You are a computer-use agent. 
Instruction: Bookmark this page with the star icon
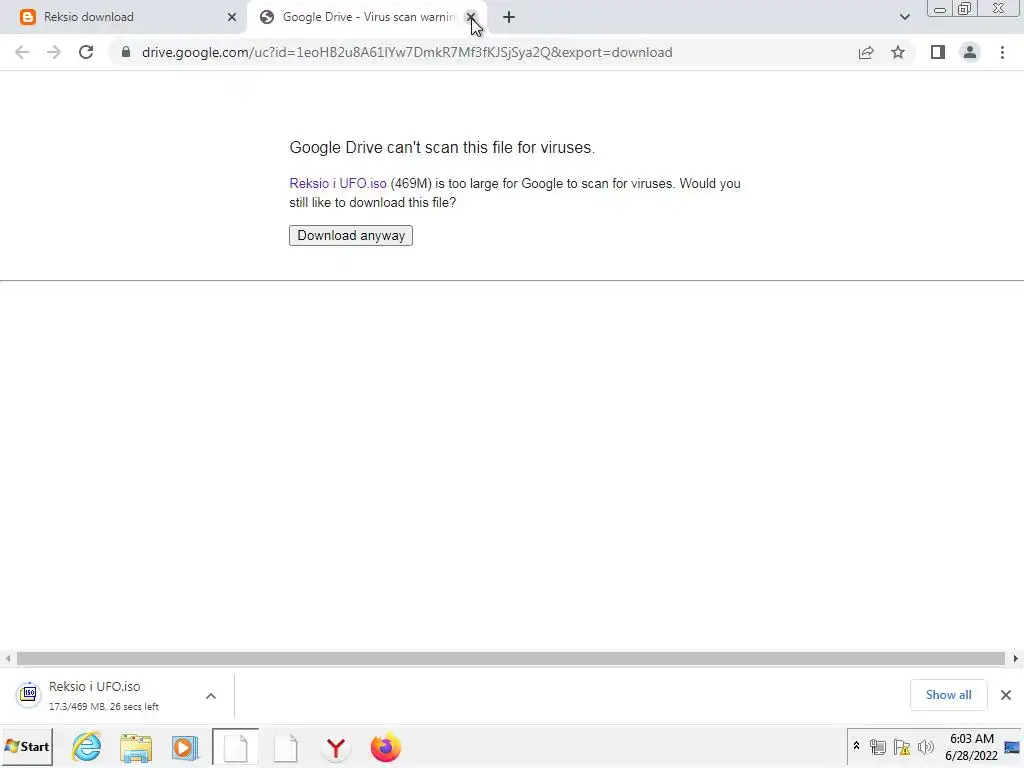898,52
